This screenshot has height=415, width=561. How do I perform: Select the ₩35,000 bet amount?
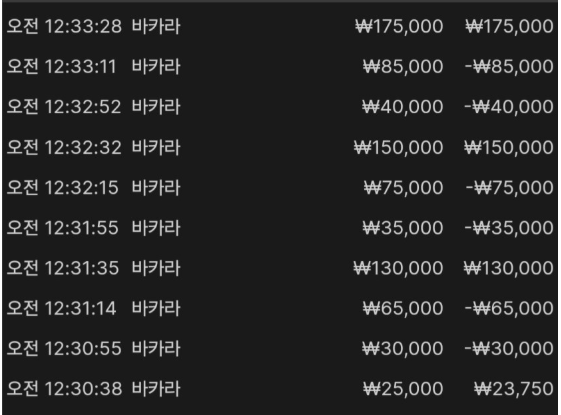pyautogui.click(x=403, y=228)
